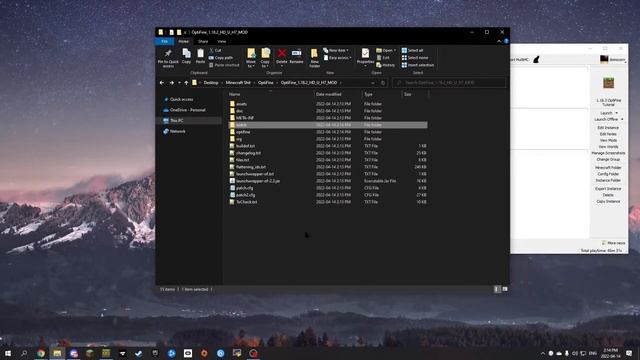This screenshot has height=360, width=640.
Task: Open Chrome from the taskbar
Action: point(41,353)
